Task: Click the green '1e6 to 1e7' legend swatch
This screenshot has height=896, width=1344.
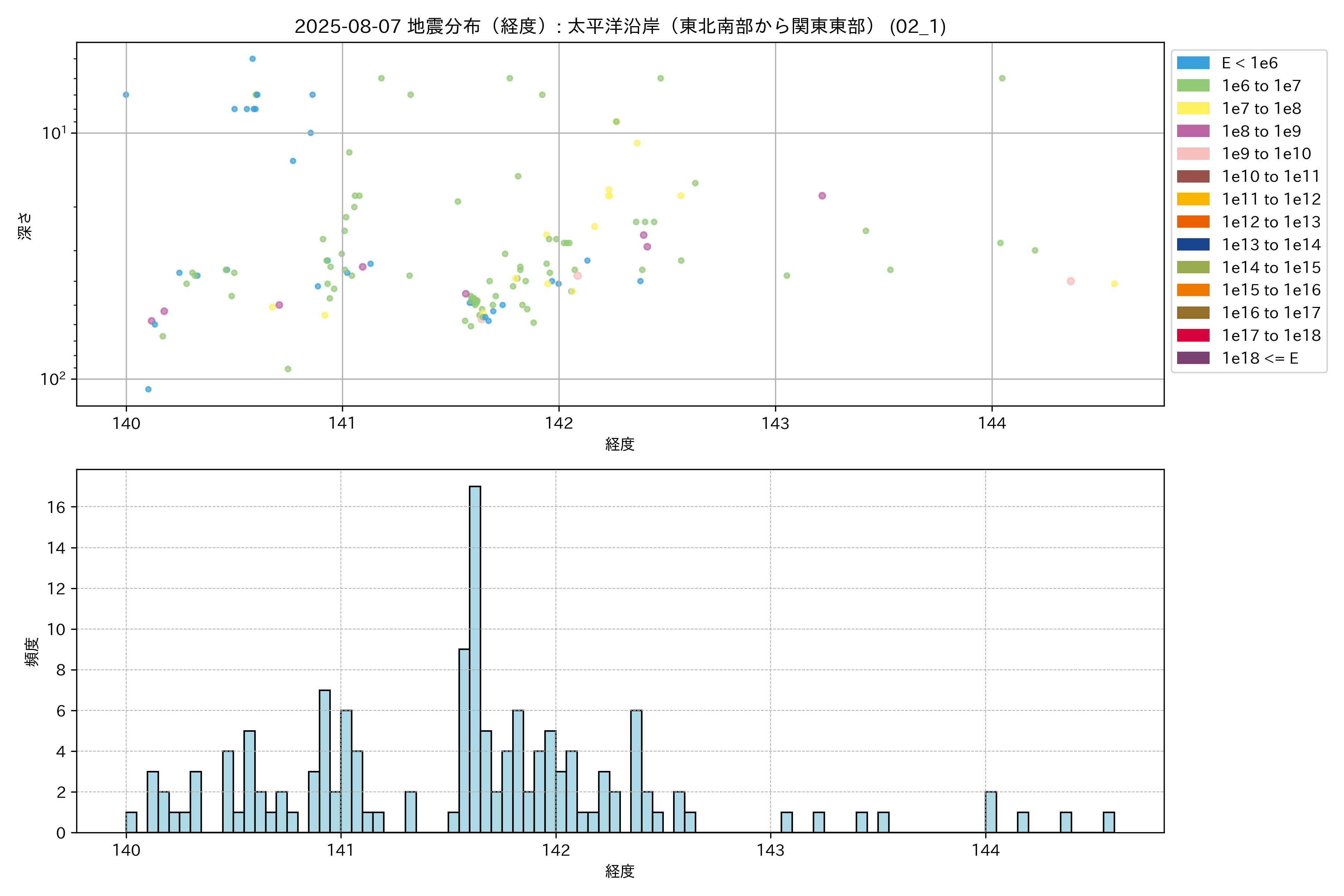Action: pos(1193,86)
